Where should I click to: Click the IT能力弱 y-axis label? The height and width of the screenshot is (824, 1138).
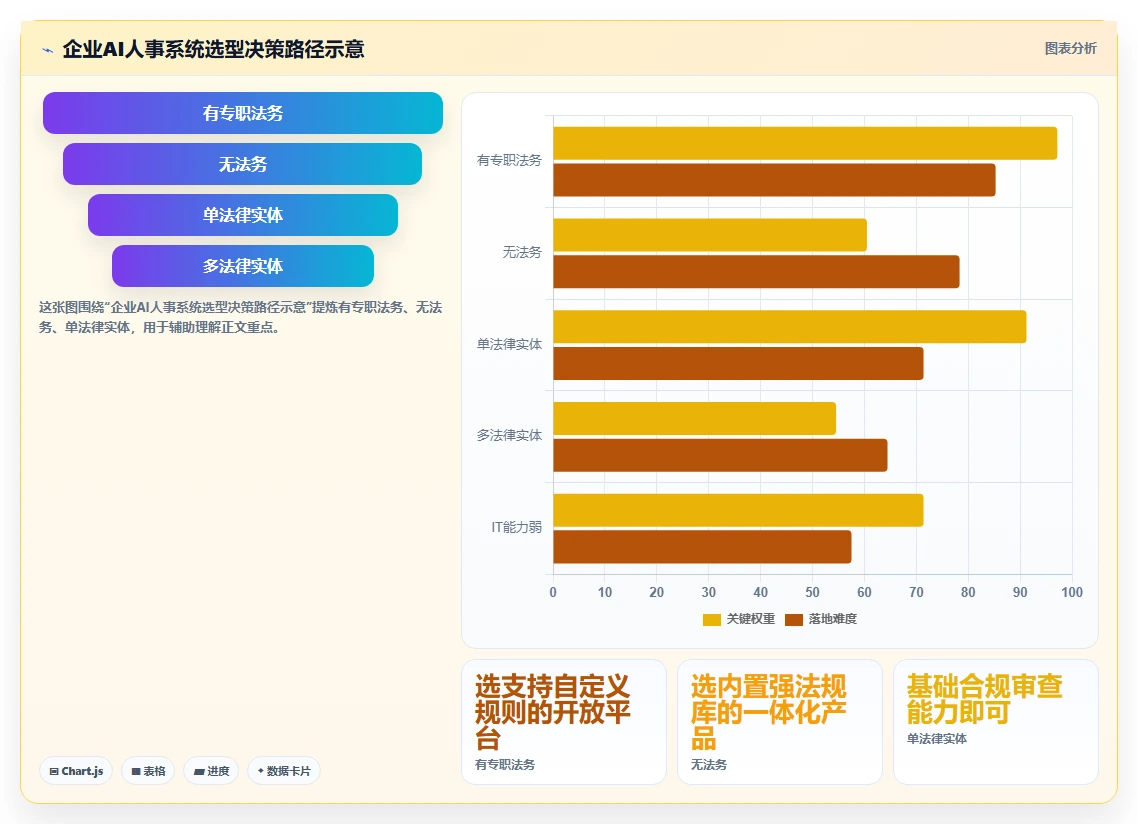coord(516,527)
